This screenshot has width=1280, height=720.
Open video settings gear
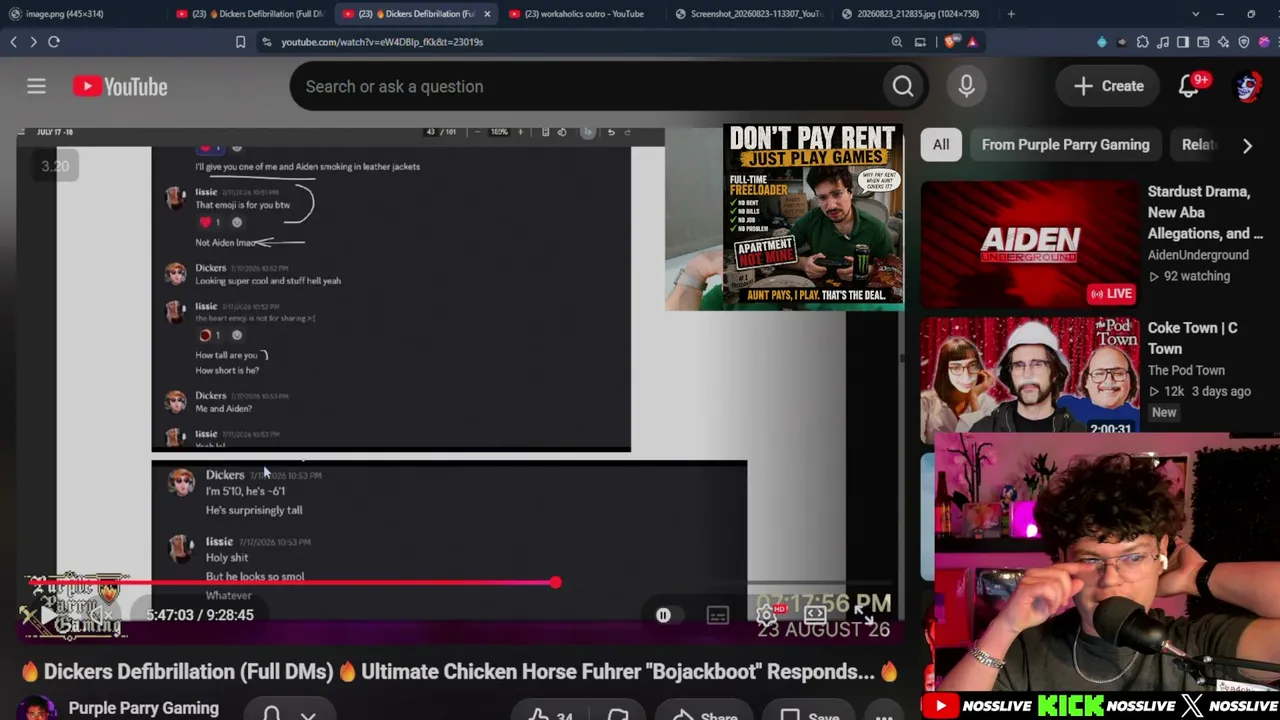pos(767,615)
